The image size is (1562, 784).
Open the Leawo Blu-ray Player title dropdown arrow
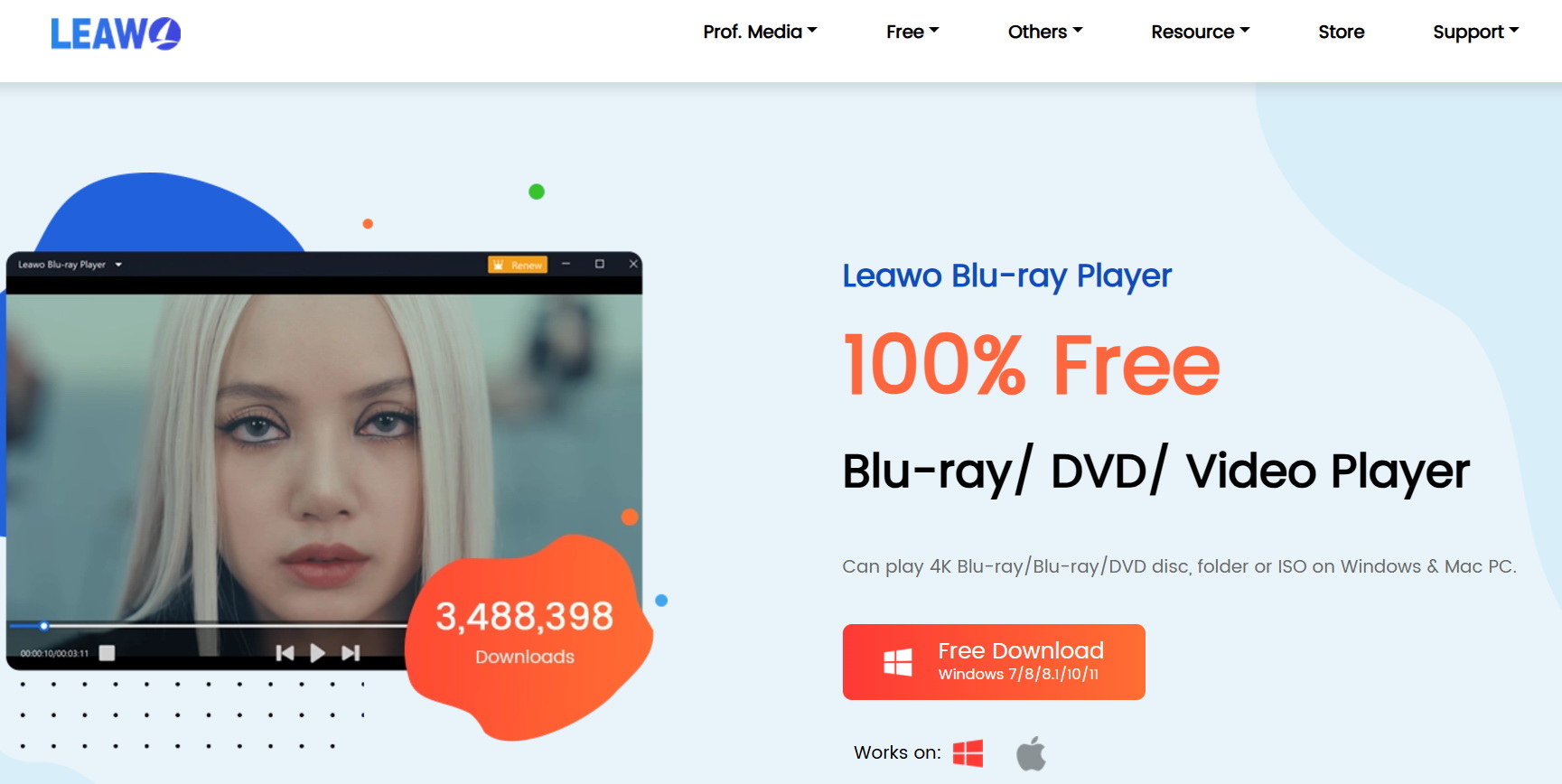[x=118, y=265]
